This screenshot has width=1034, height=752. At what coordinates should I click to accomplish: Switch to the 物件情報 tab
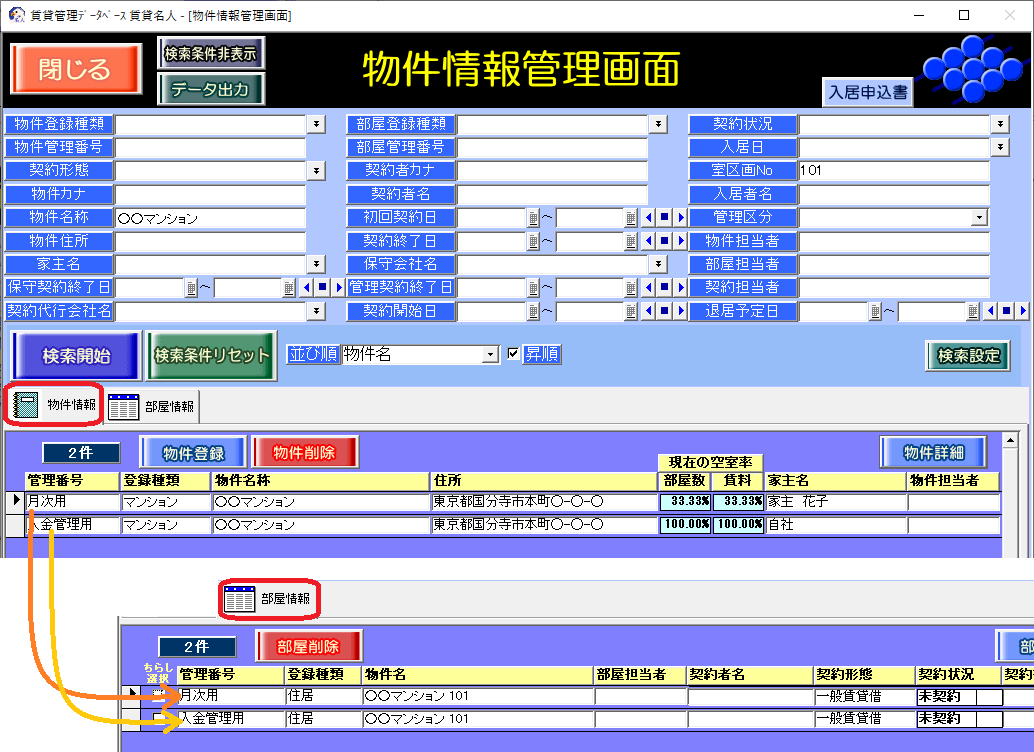point(56,404)
